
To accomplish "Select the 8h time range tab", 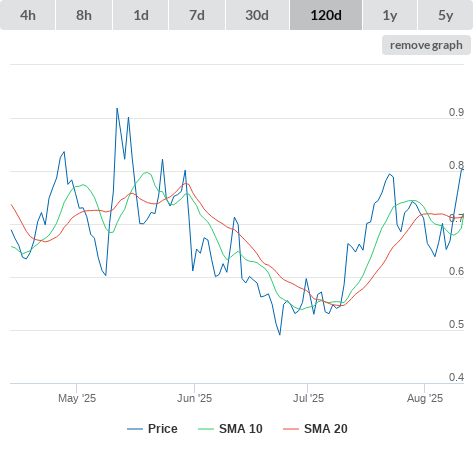I will [x=84, y=15].
